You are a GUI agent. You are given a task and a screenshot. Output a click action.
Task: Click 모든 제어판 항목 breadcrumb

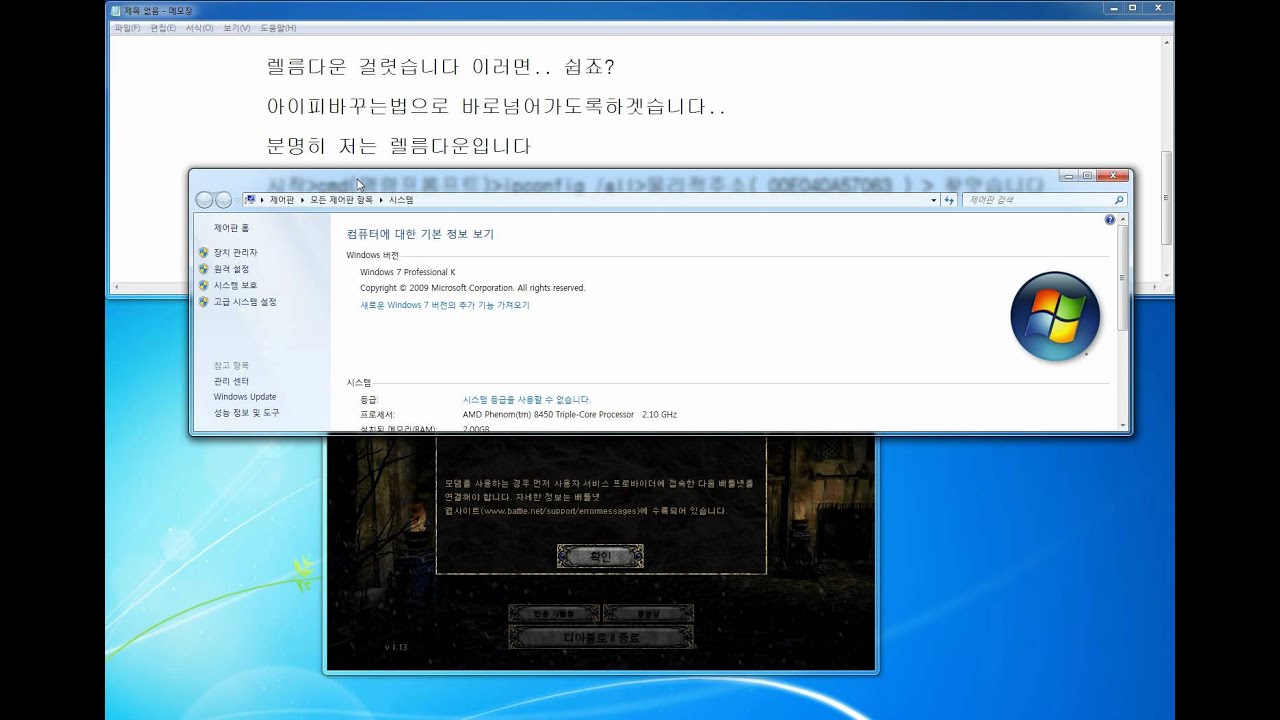(341, 200)
